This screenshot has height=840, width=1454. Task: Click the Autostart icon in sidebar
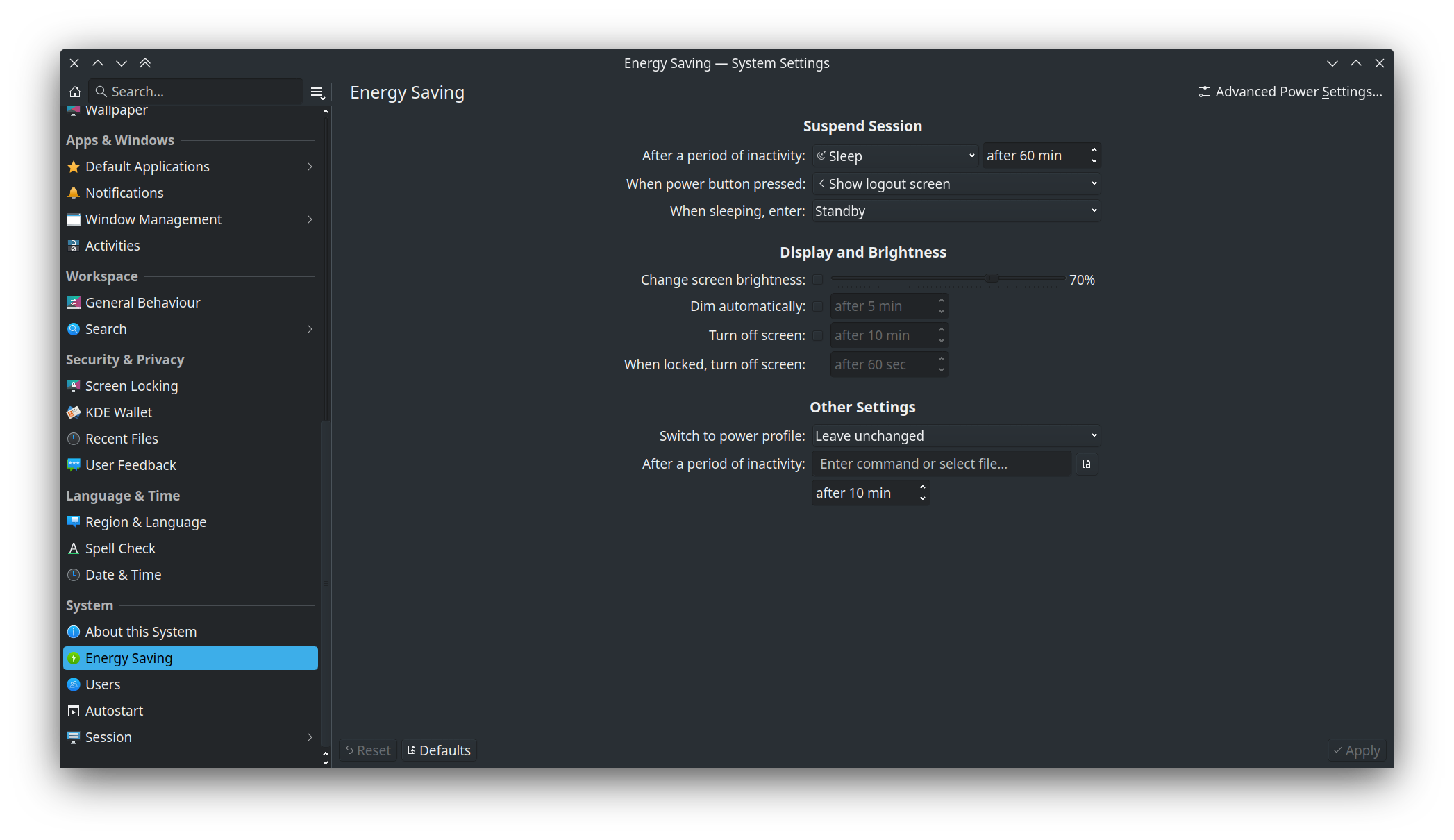pos(74,711)
